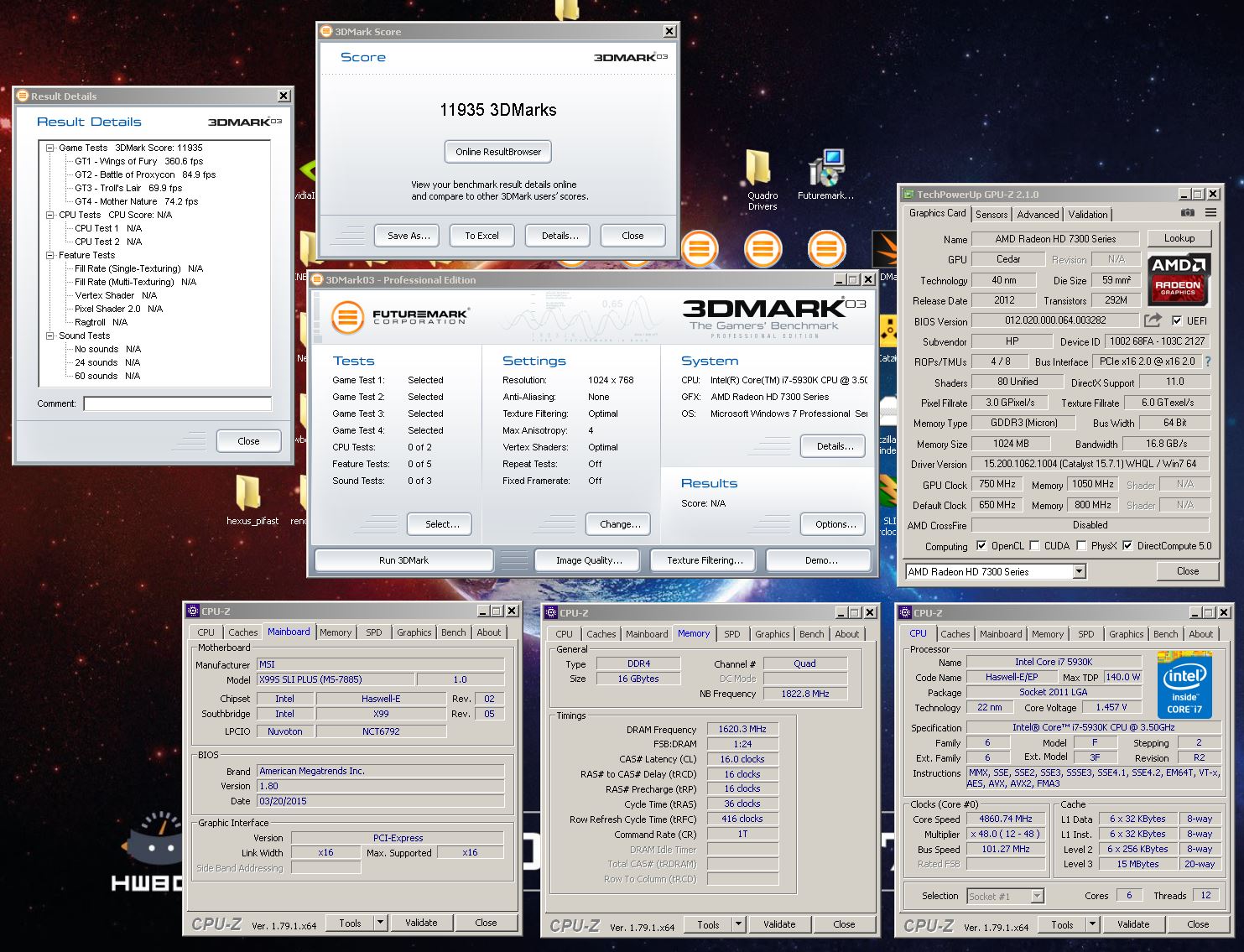Switch to the Validation tab in GPU-Z
Screen dimensions: 1244x952
point(1088,215)
